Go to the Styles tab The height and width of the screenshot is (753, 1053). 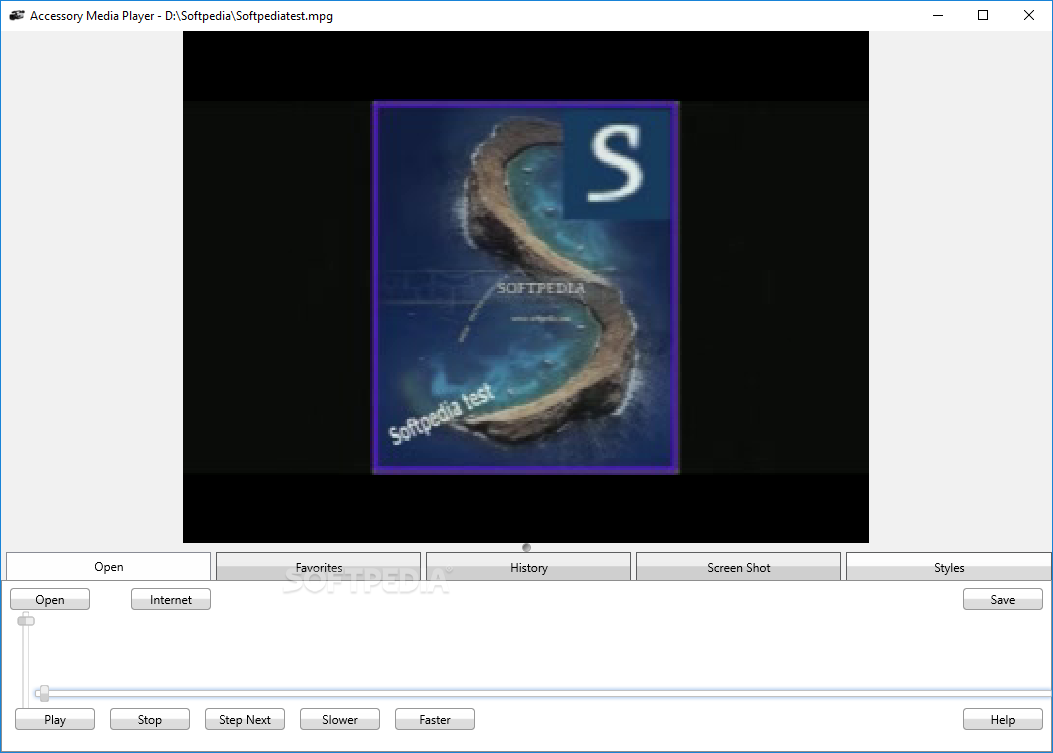[949, 567]
